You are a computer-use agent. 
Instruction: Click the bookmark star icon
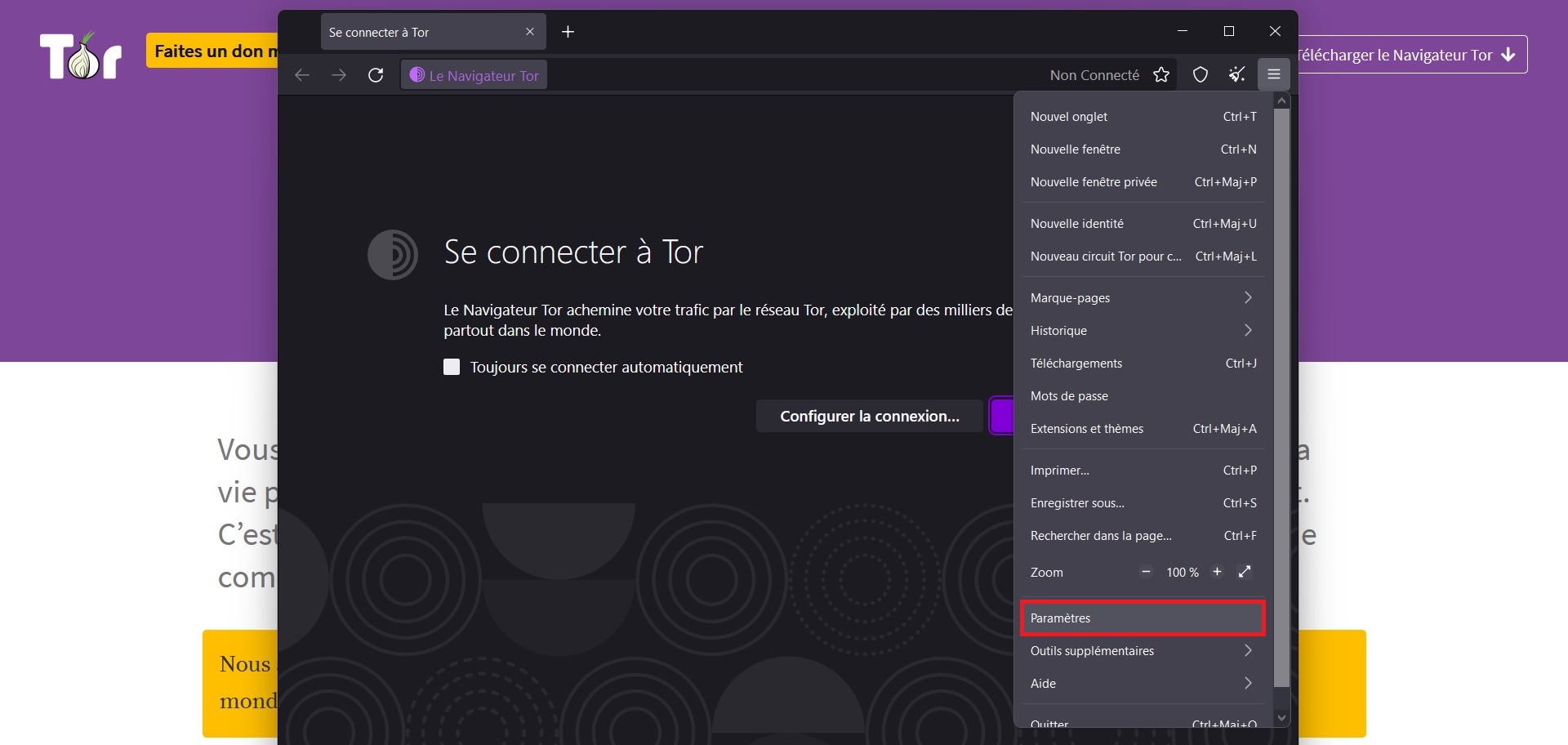click(x=1160, y=75)
